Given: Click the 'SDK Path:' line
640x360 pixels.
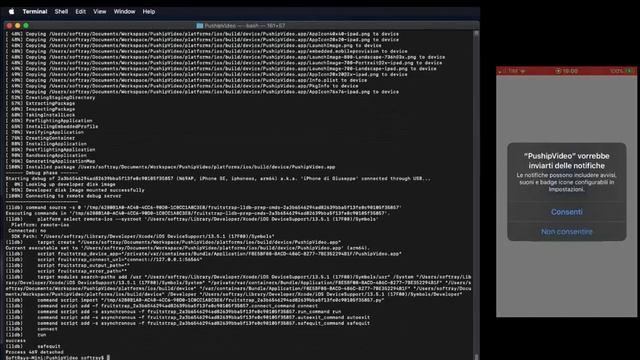Looking at the screenshot, I should [x=142, y=236].
